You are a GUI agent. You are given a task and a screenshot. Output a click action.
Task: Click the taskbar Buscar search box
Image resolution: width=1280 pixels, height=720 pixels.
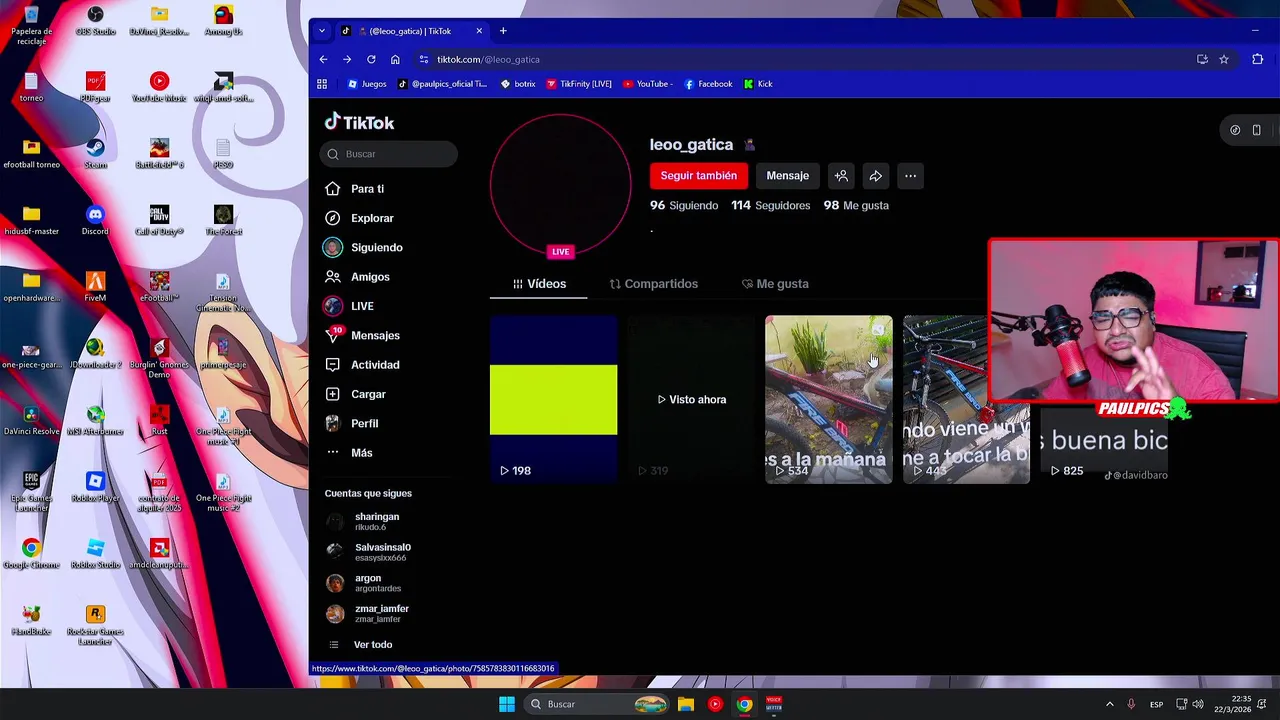tap(597, 704)
